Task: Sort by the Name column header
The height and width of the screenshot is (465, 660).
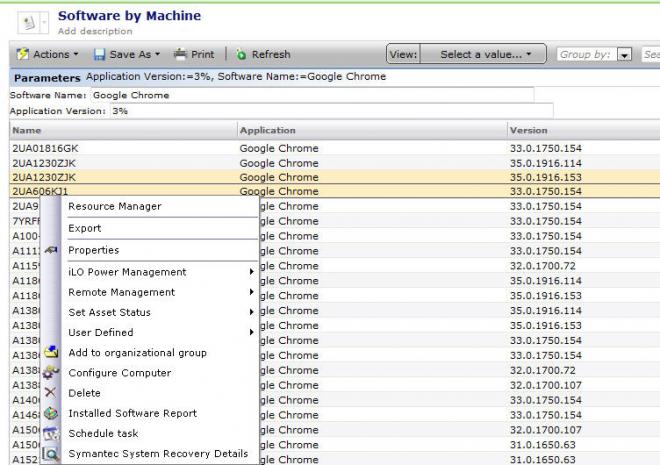Action: (123, 130)
